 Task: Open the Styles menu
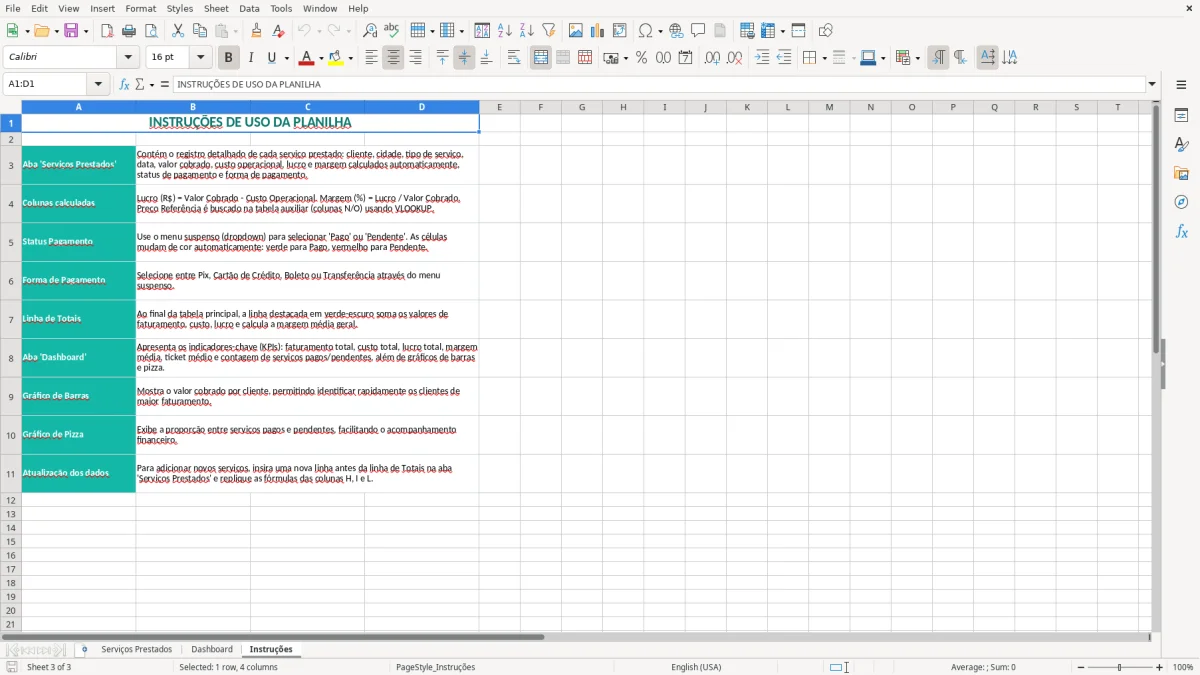180,8
